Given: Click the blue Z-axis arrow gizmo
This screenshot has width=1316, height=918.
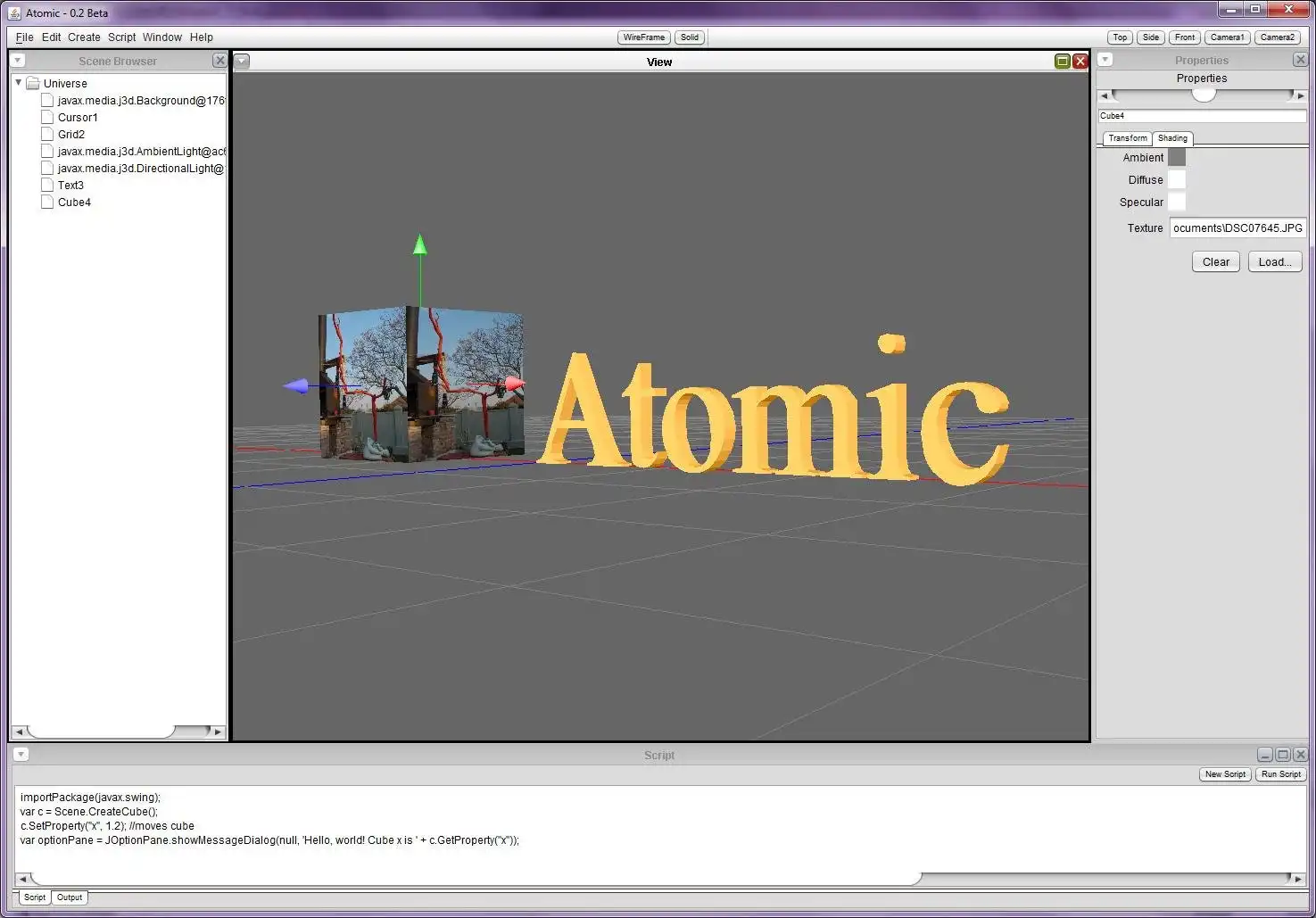Looking at the screenshot, I should pyautogui.click(x=295, y=386).
